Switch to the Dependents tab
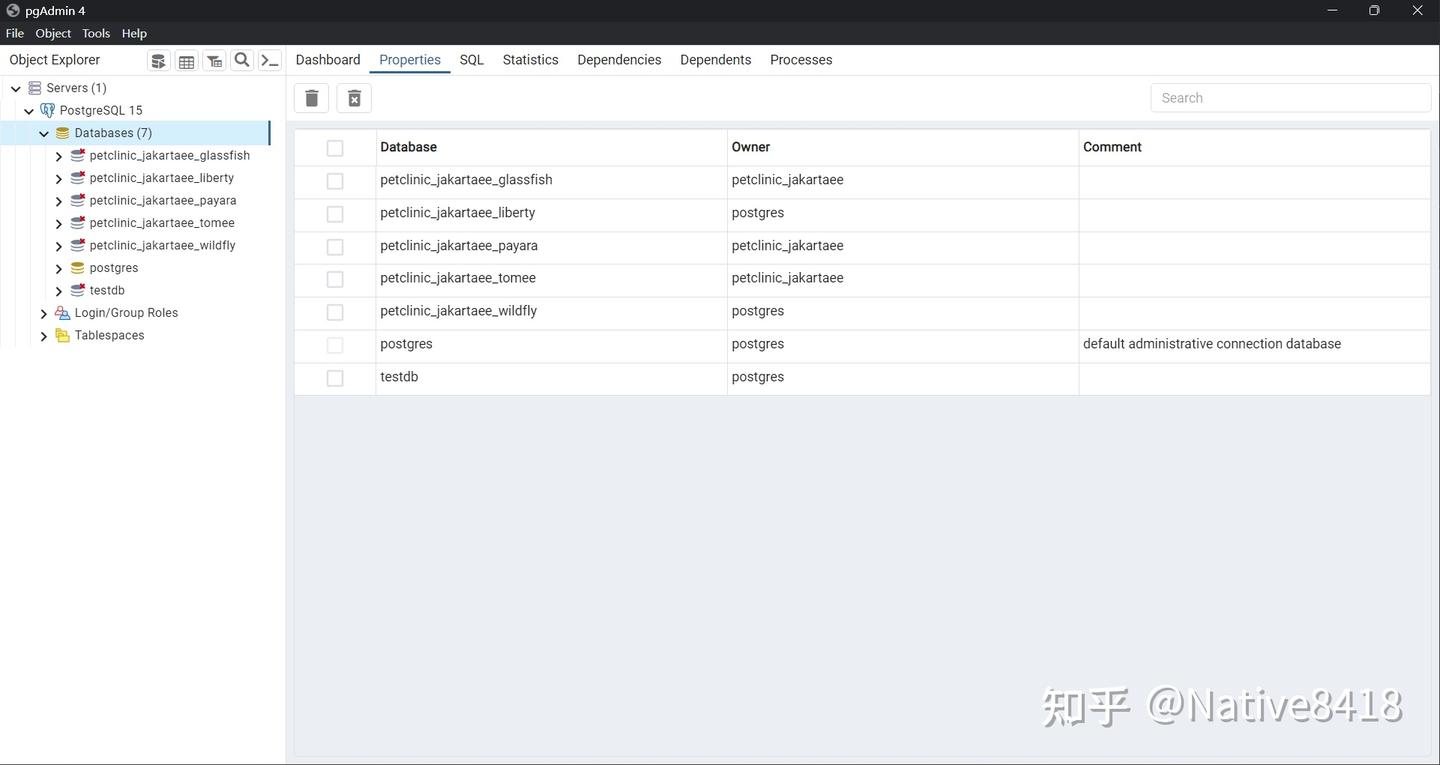Screen dimensions: 1440x765 pyautogui.click(x=715, y=60)
